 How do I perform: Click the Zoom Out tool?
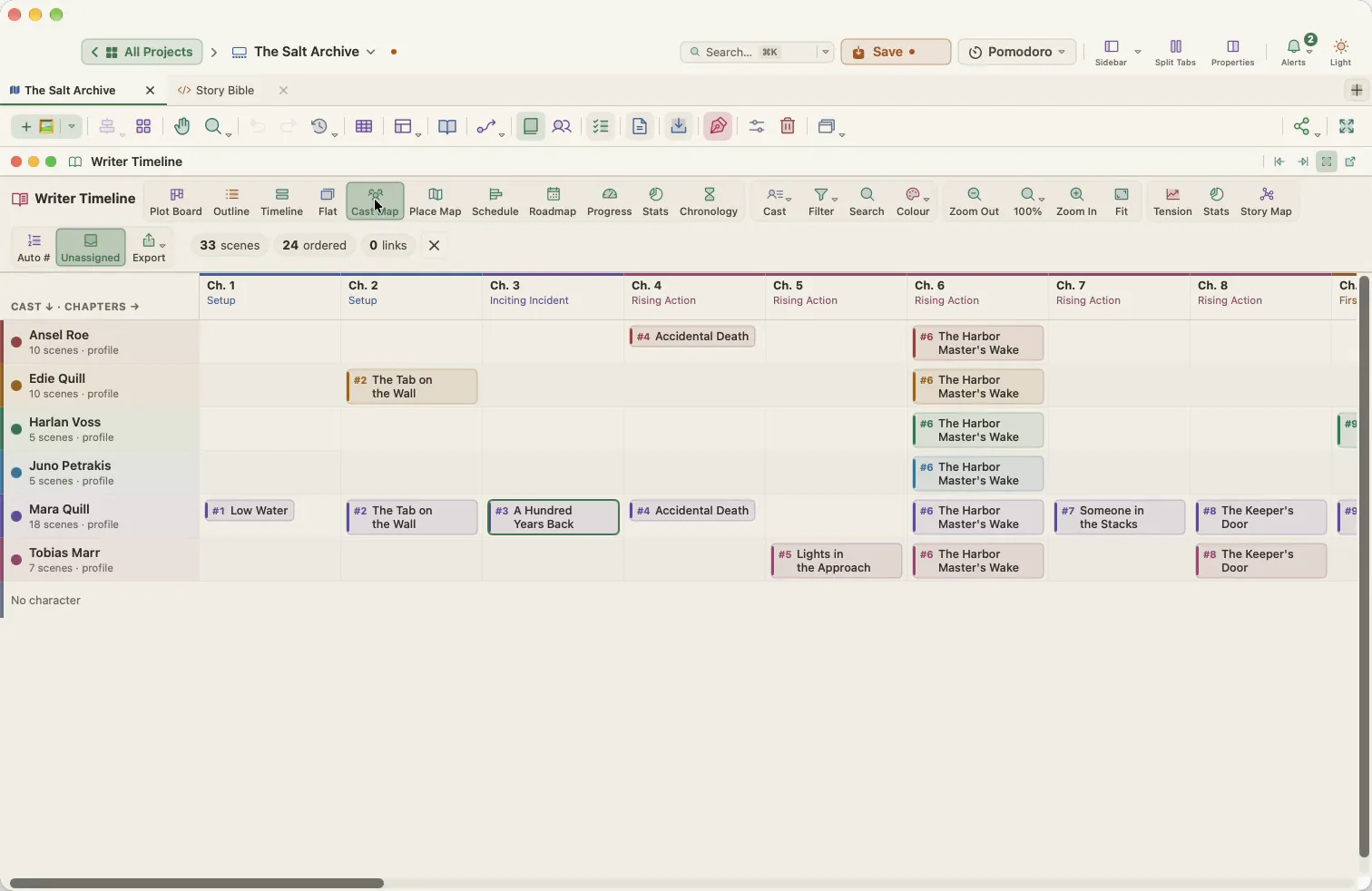click(975, 201)
